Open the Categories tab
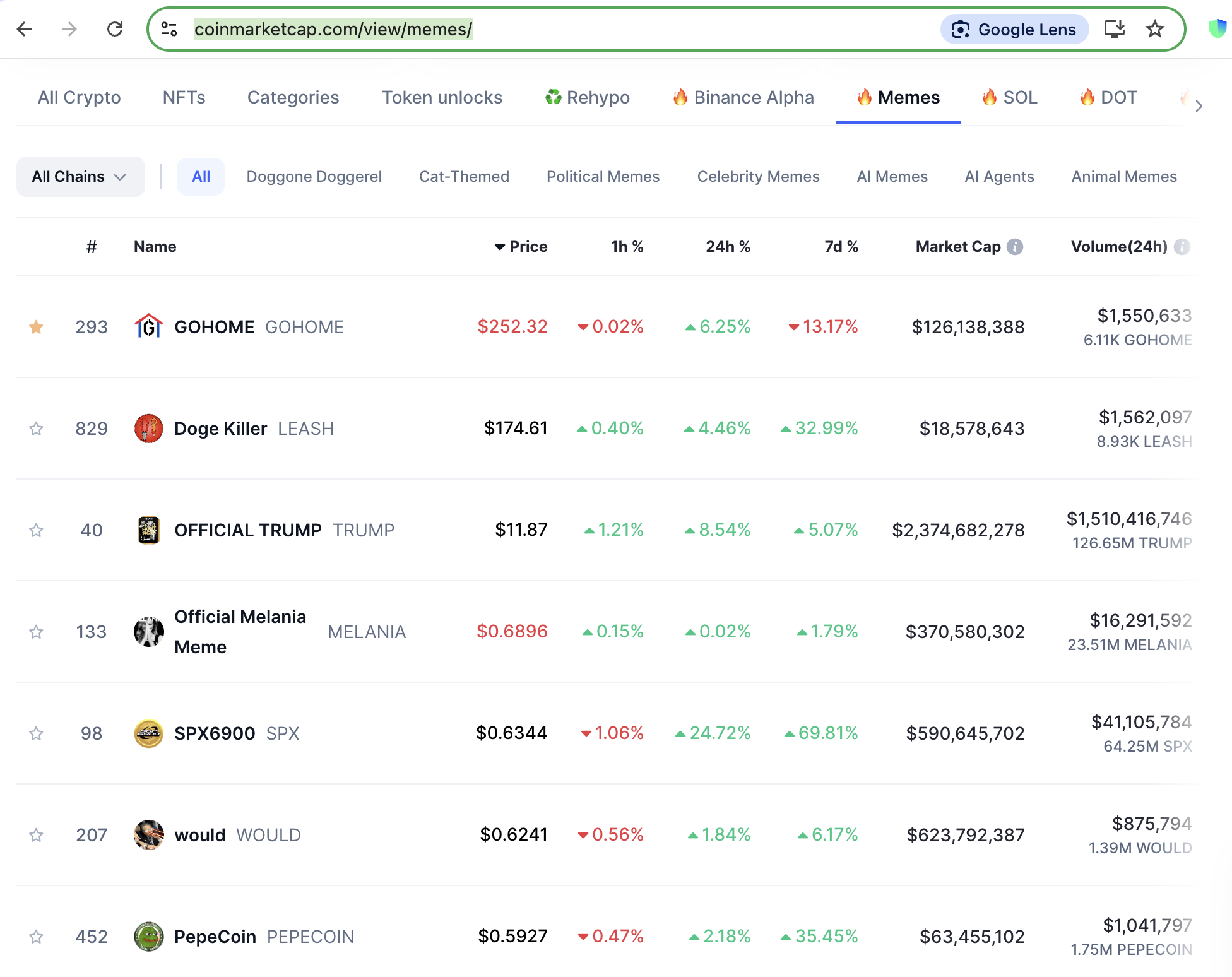 [293, 97]
